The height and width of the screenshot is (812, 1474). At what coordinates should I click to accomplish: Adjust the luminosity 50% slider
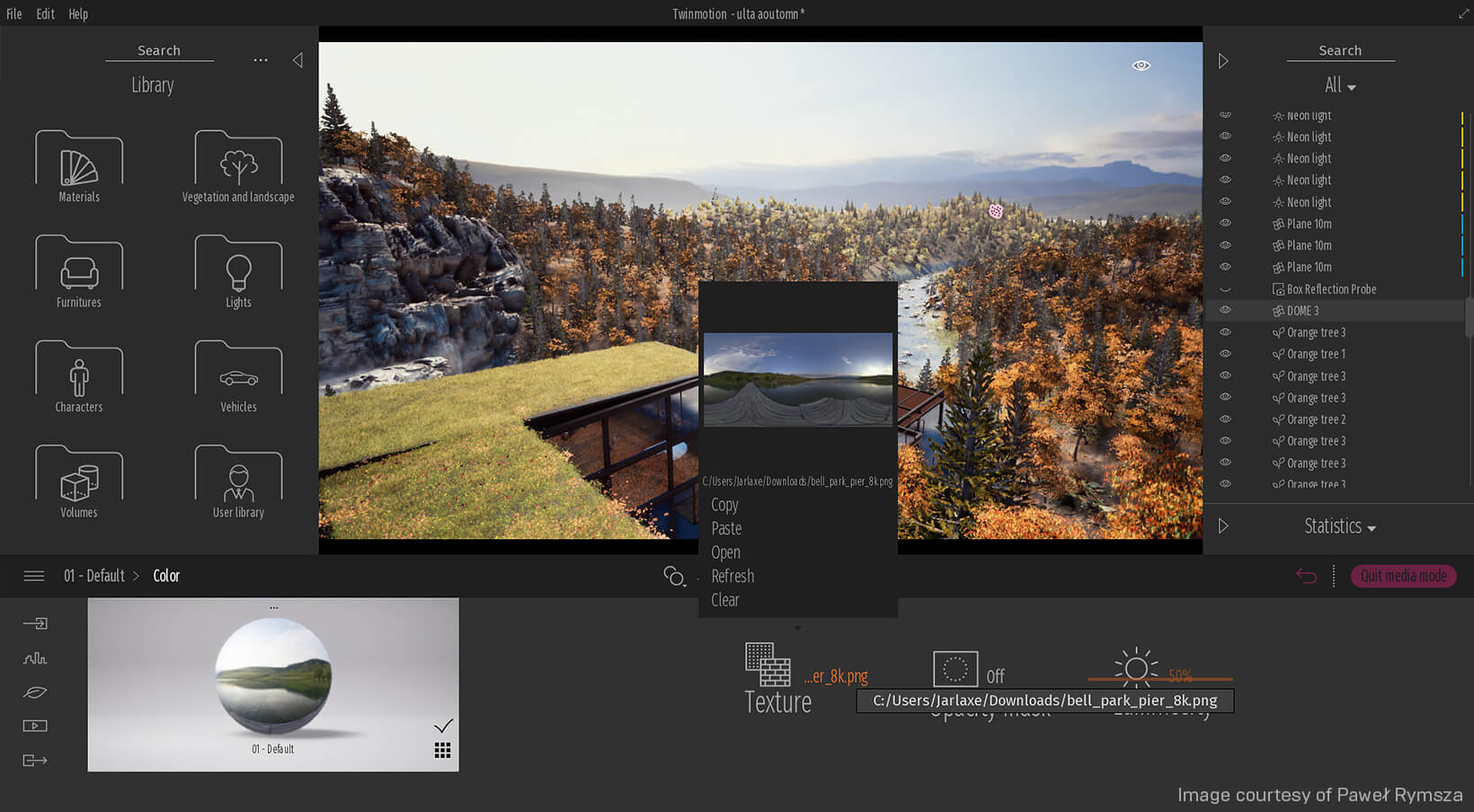(1159, 679)
